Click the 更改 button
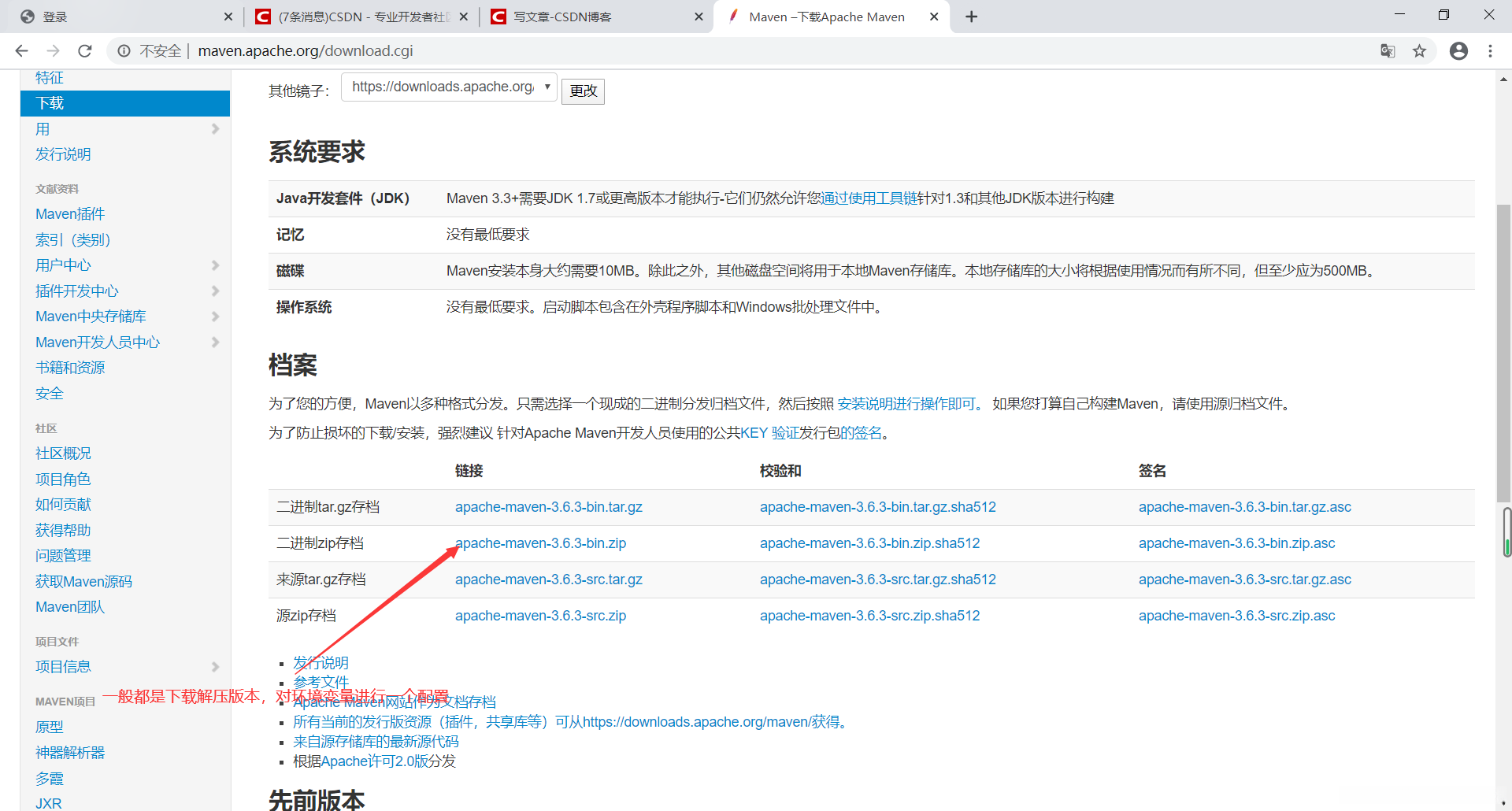 point(583,91)
